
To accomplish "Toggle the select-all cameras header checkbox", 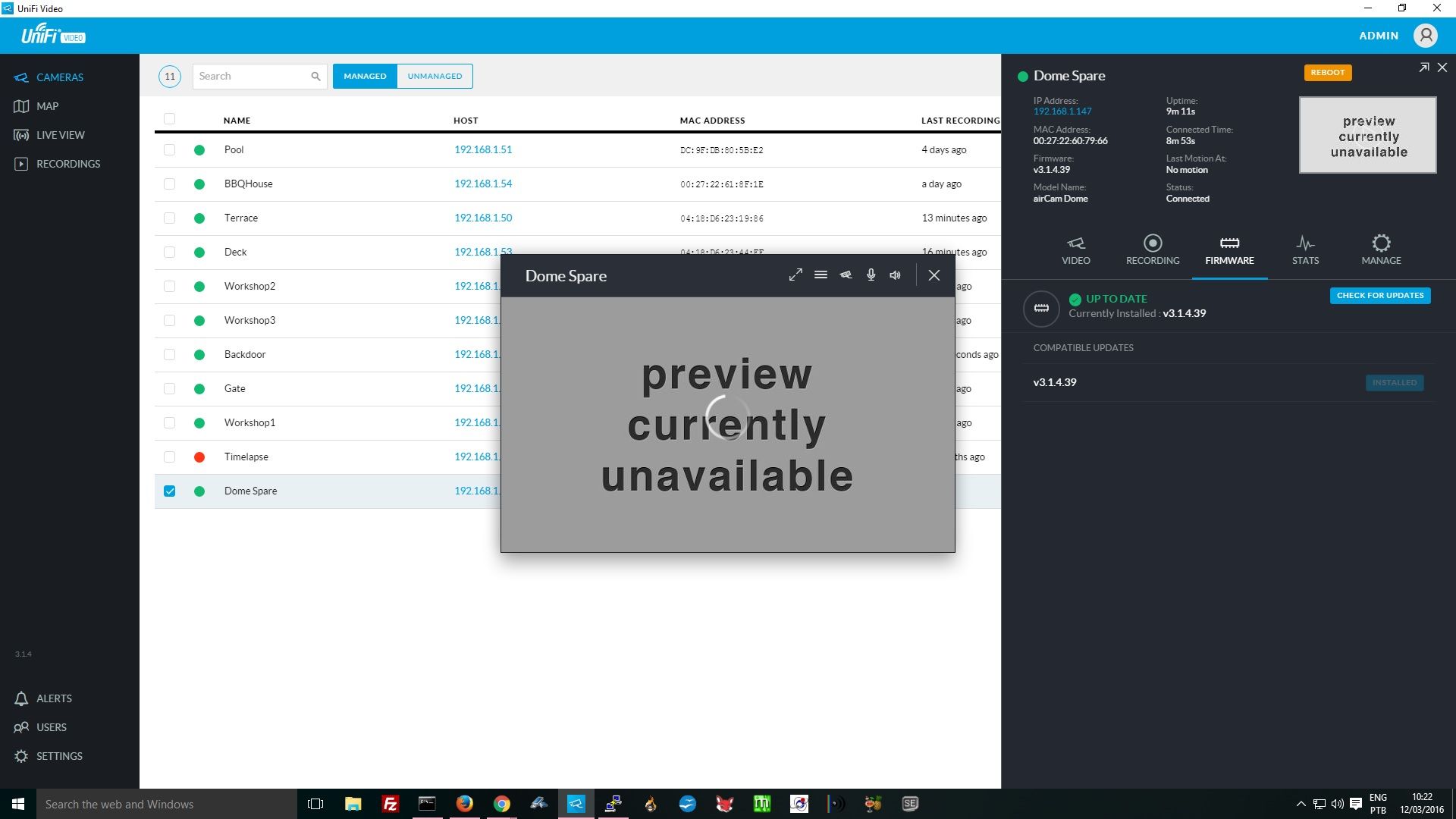I will tap(170, 119).
